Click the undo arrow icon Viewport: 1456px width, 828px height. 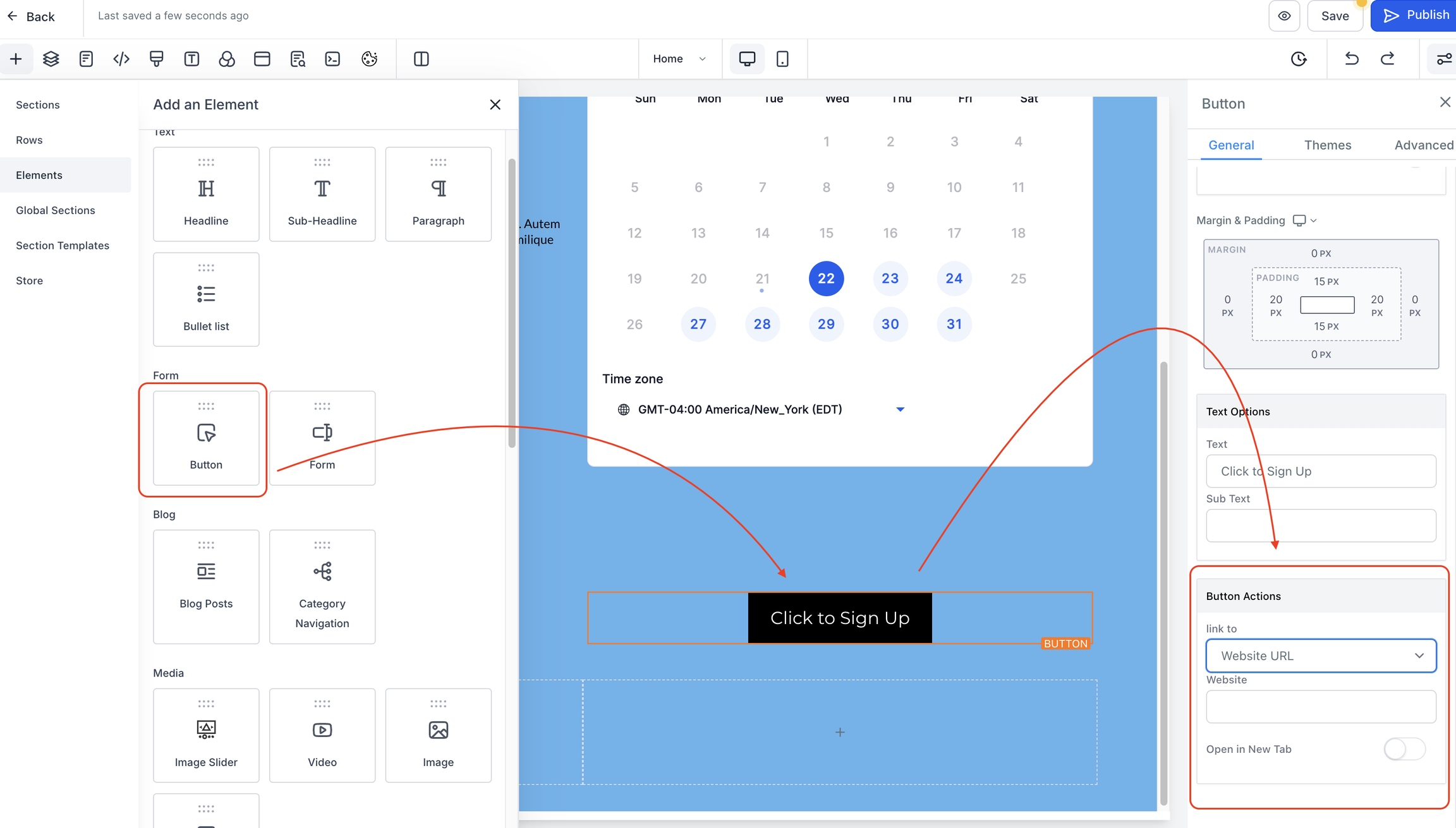tap(1352, 59)
